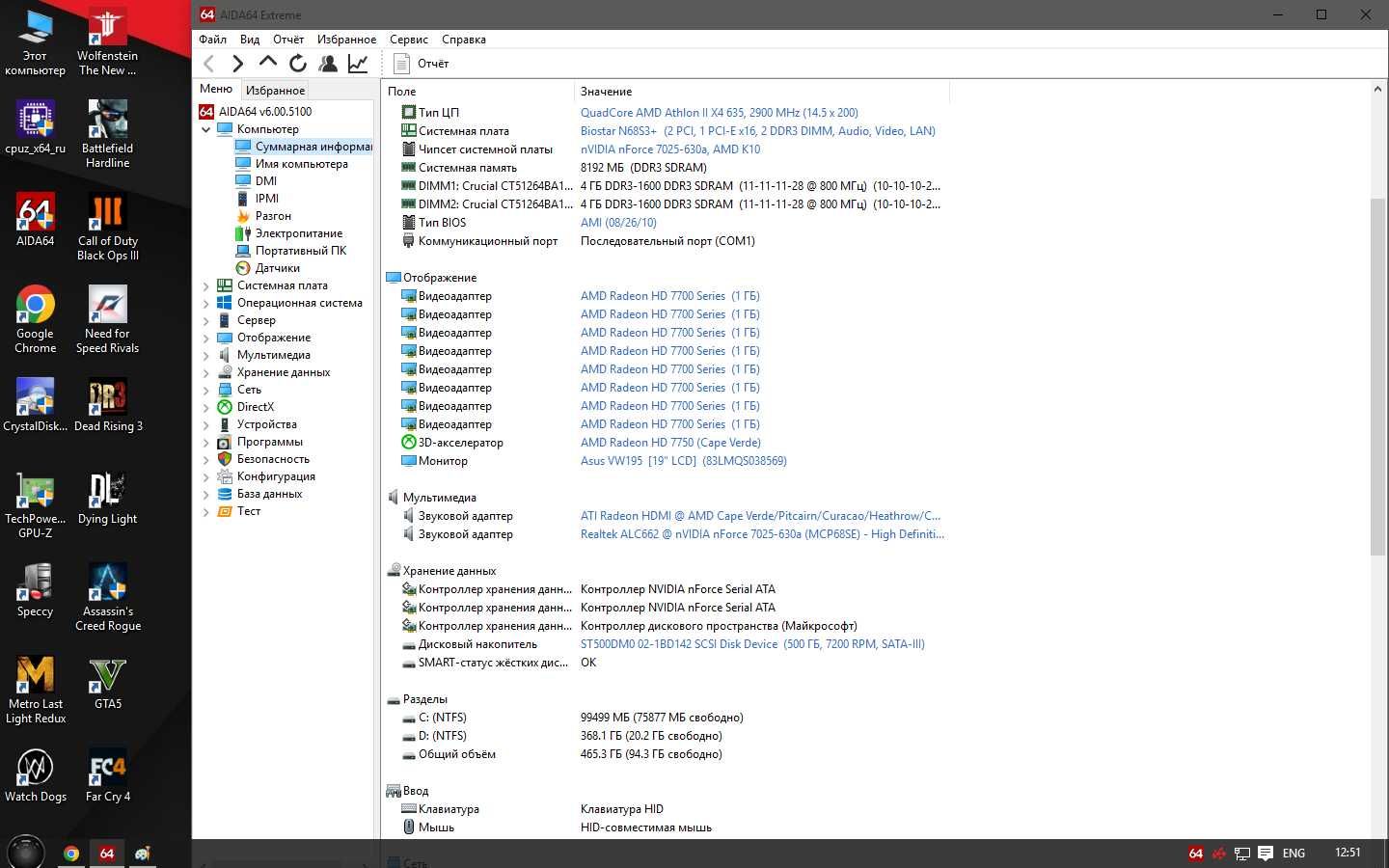Open the ST500DM0 disk device link
The image size is (1389, 868).
tap(752, 644)
